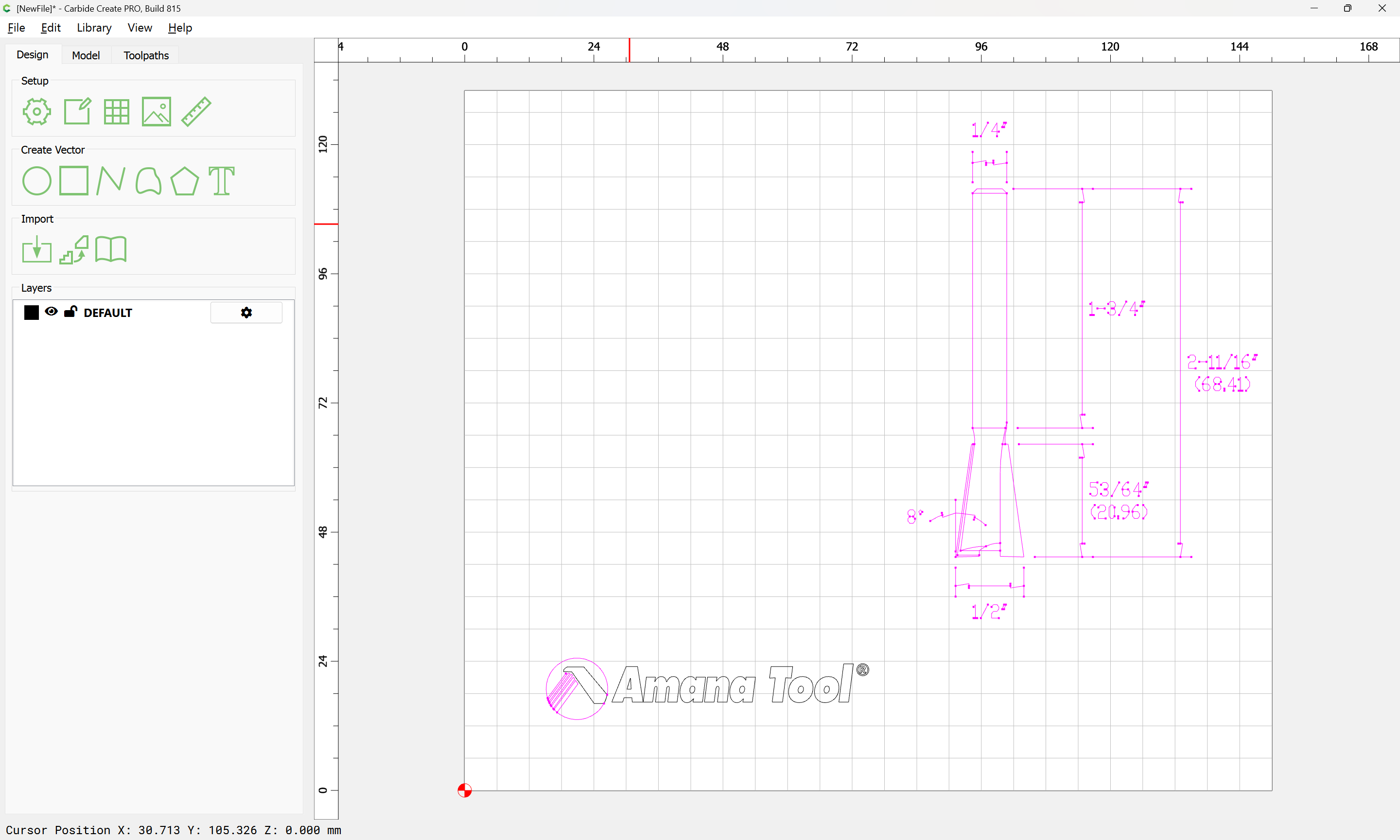Click the edit document setup icon
This screenshot has width=1400, height=840.
[77, 111]
